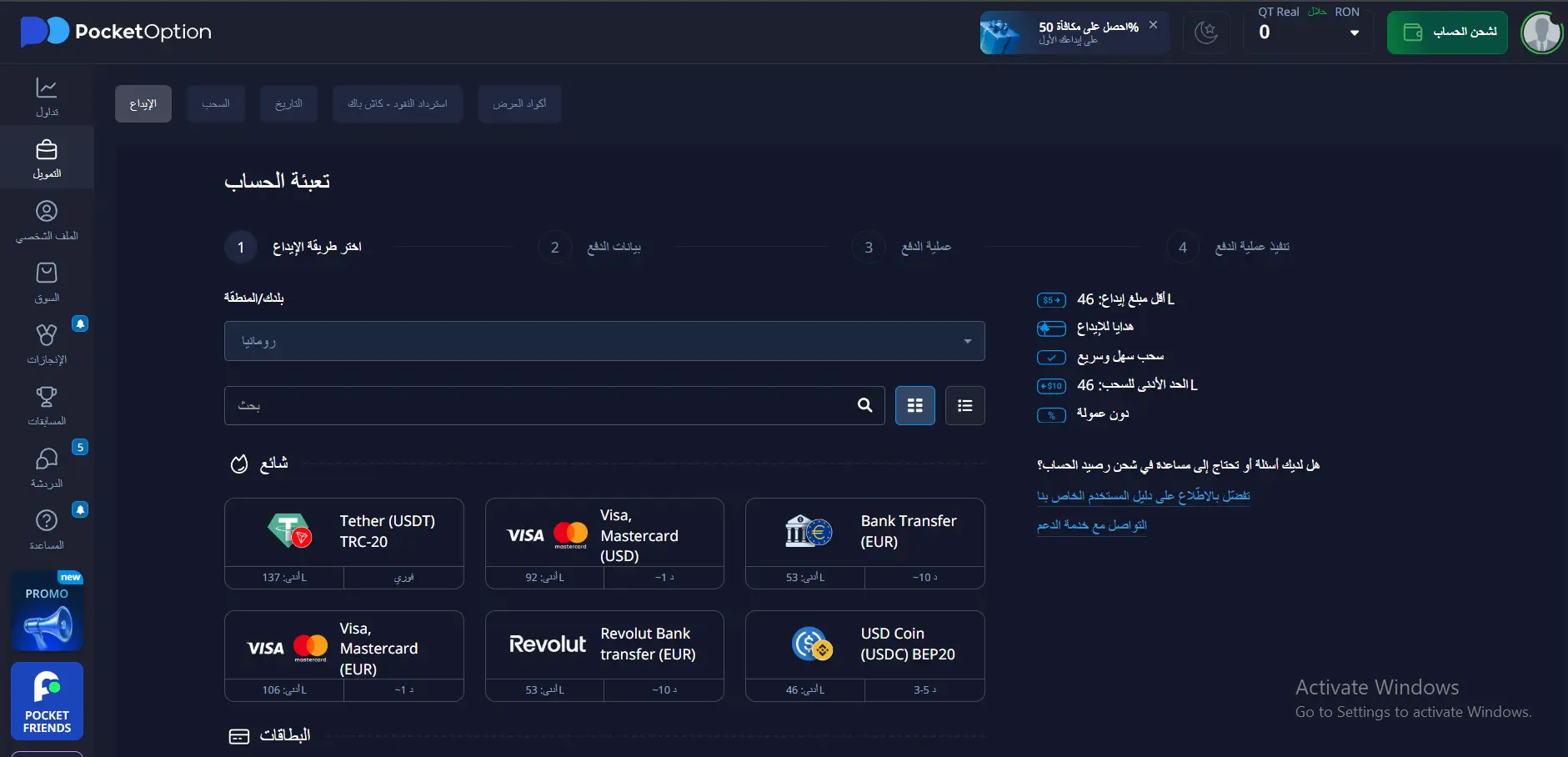Click the Achievements notification bell badge
Screen dimensions: 1568x757
(x=80, y=323)
